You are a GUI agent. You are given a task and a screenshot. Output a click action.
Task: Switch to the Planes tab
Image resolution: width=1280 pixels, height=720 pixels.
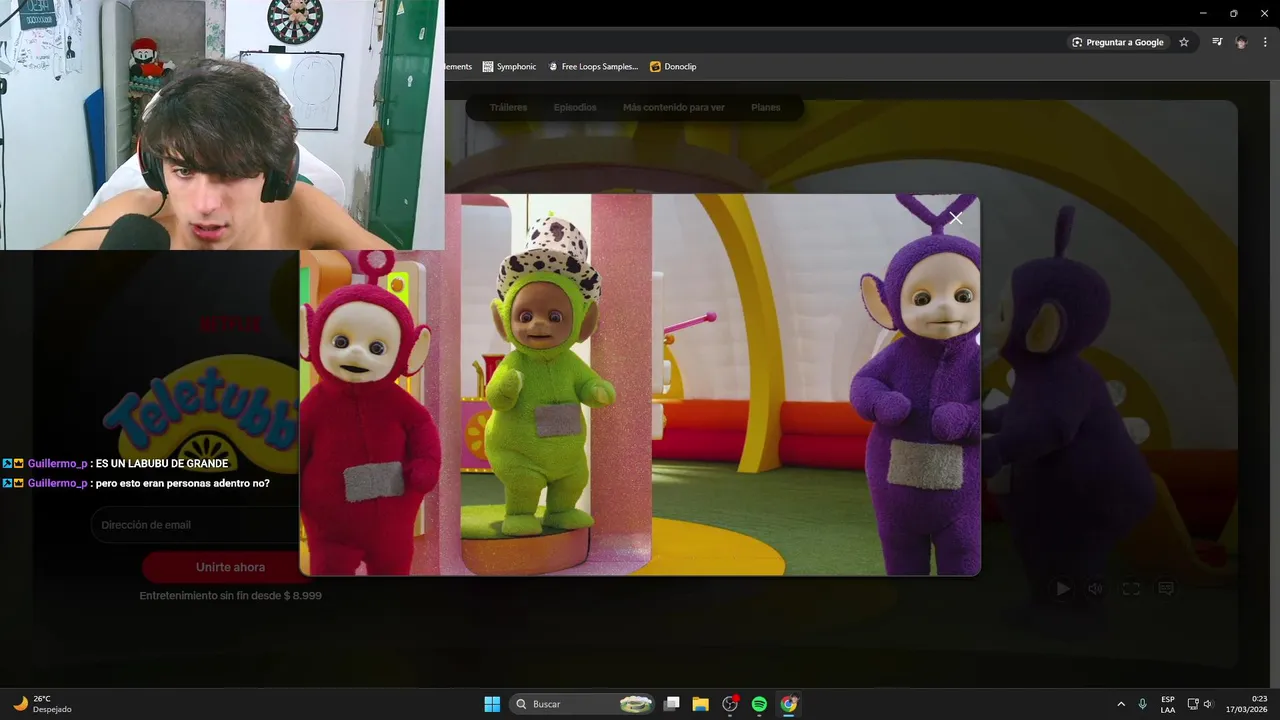pyautogui.click(x=765, y=107)
